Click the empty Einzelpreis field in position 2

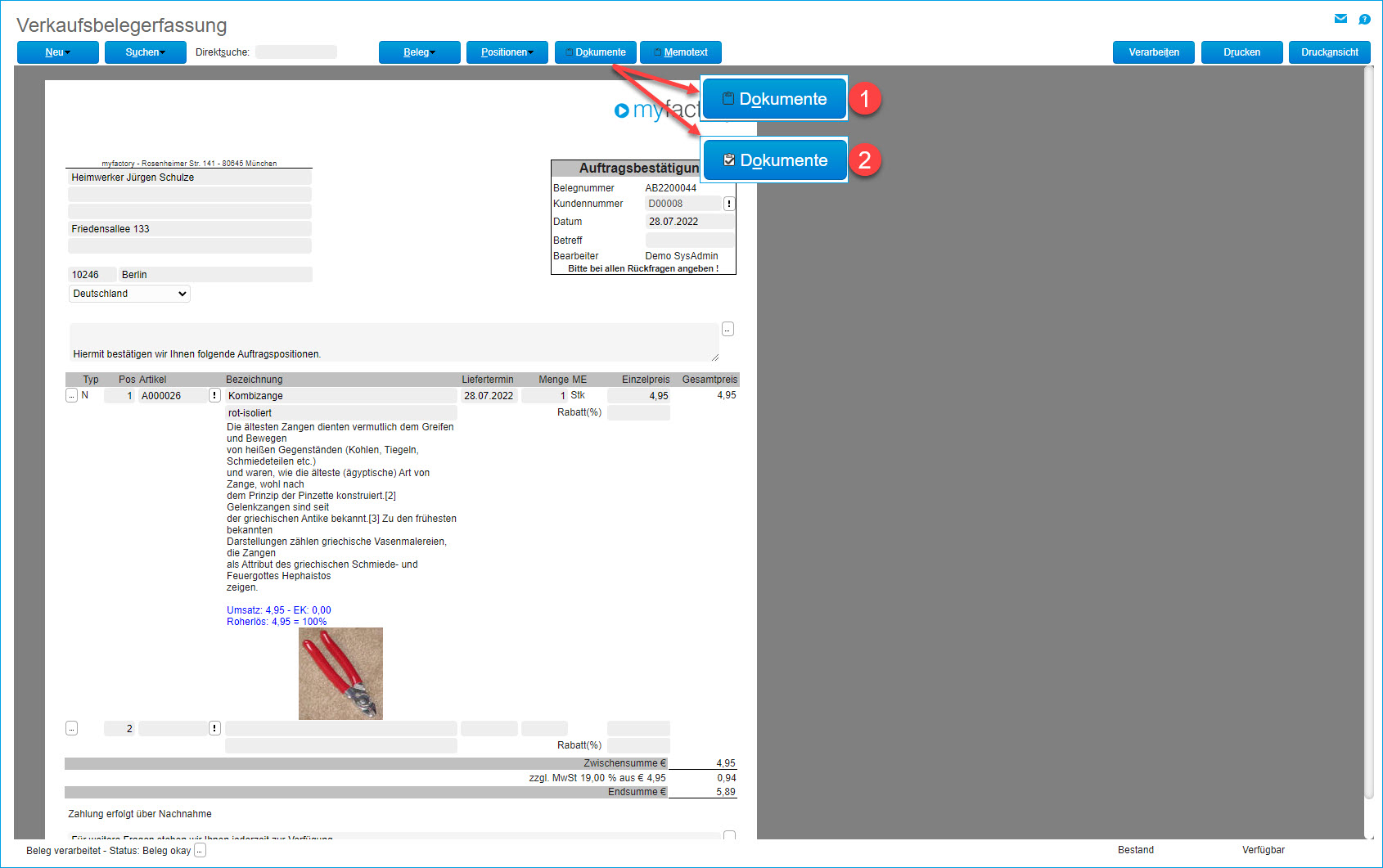tap(638, 729)
